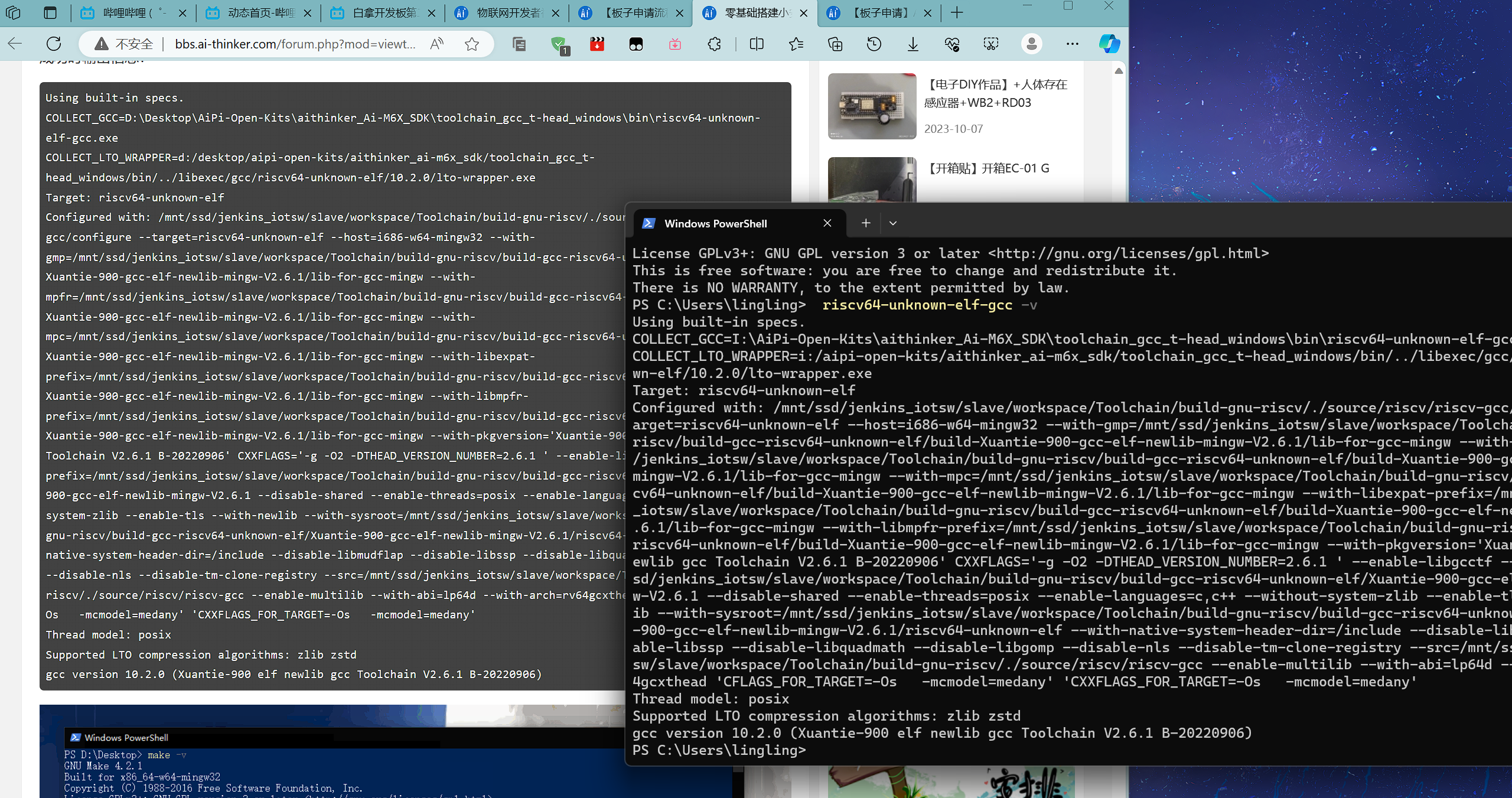Toggle split screen view in Edge

(757, 44)
